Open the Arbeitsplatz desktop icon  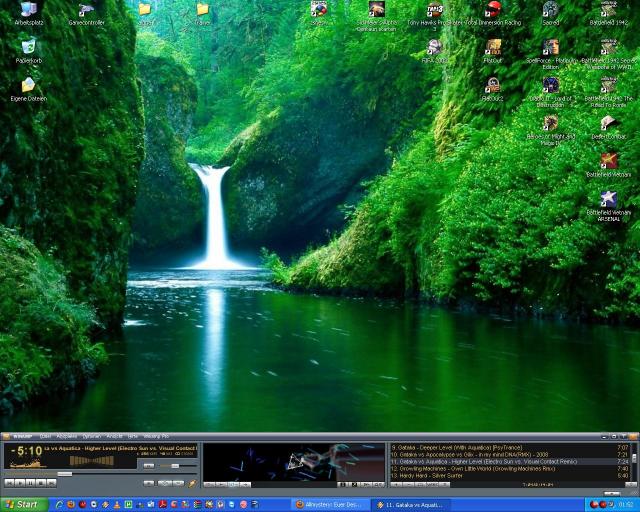click(x=27, y=11)
